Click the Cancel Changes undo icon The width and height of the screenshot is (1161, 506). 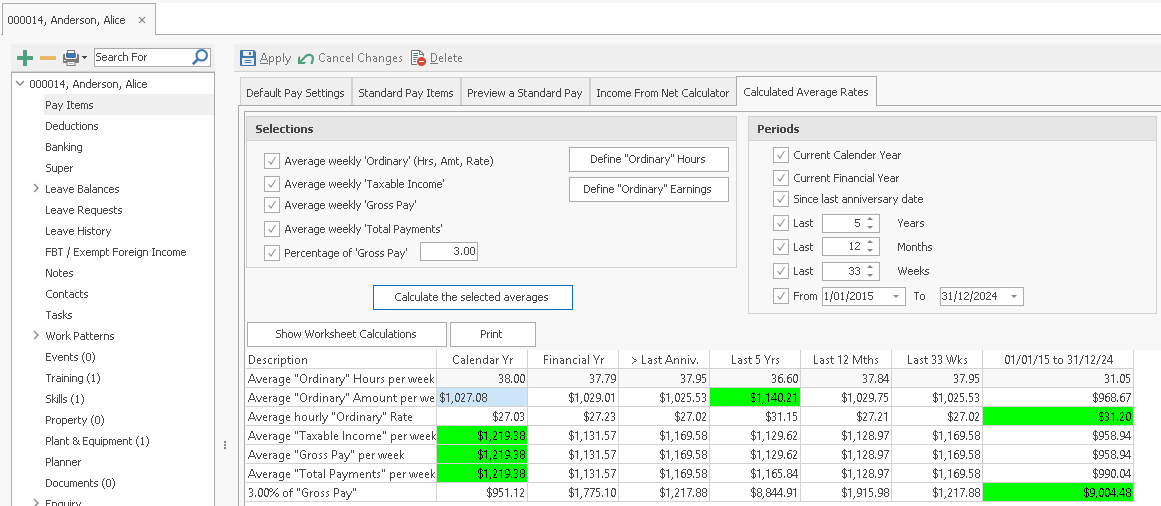[306, 58]
